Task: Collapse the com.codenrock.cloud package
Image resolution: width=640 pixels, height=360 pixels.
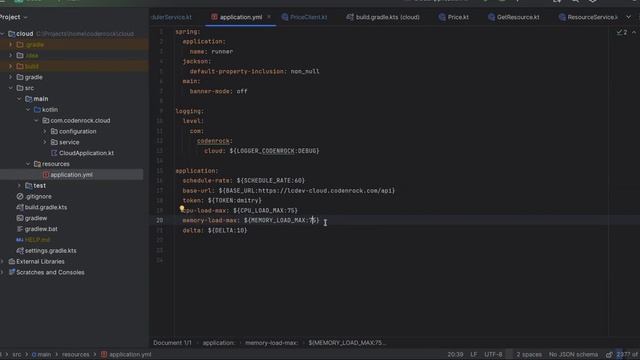Action: click(x=36, y=120)
